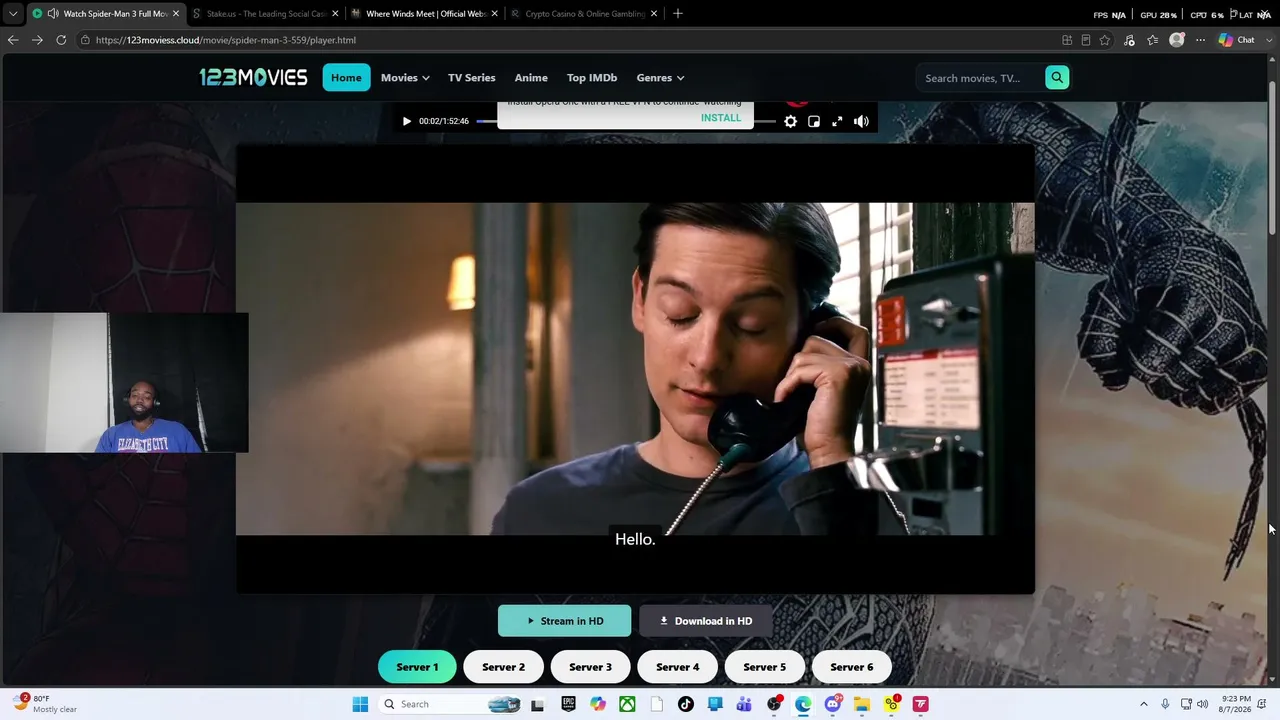
Task: Launch Epic Games from the taskbar
Action: click(x=568, y=704)
